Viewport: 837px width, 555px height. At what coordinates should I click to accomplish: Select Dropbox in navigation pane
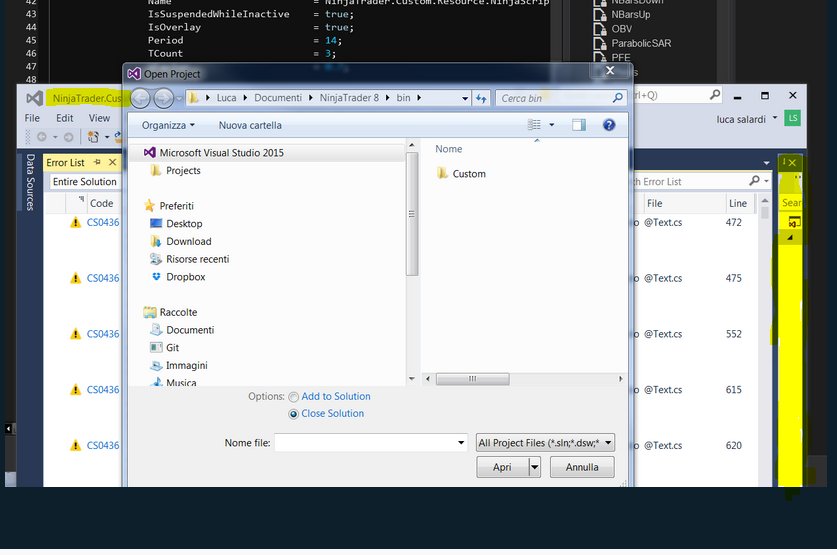click(178, 277)
